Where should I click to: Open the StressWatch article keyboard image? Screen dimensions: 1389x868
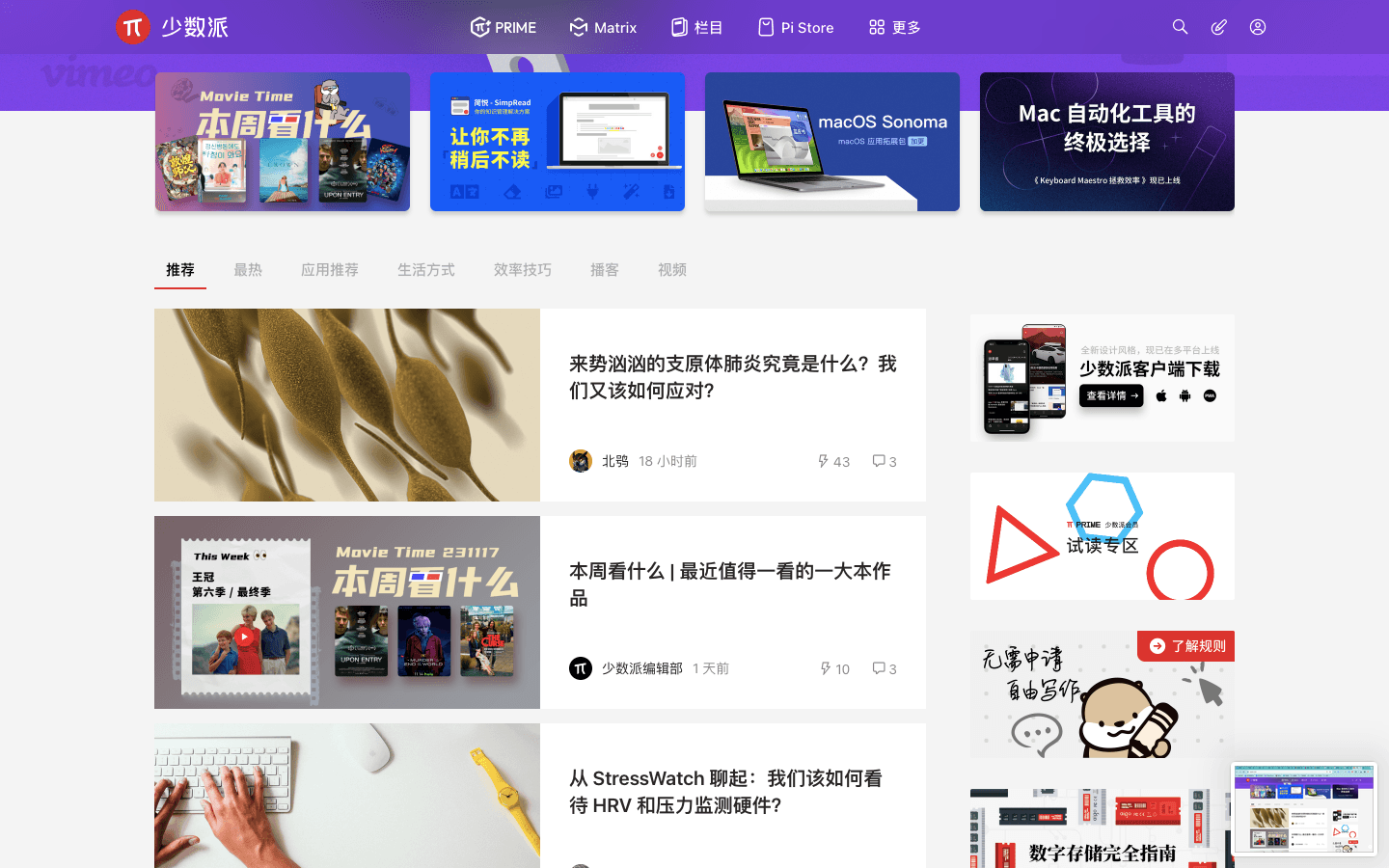tap(347, 796)
